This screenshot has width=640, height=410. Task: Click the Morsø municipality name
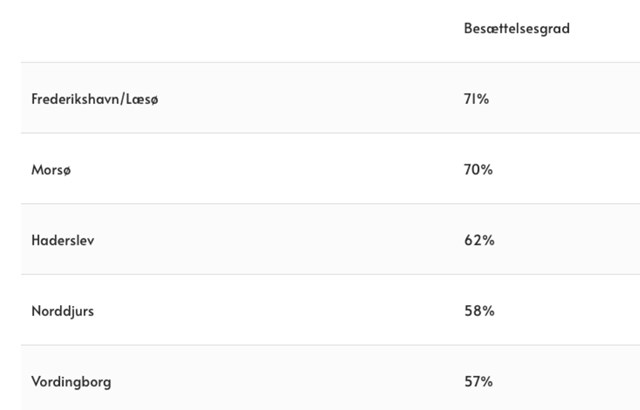(52, 170)
